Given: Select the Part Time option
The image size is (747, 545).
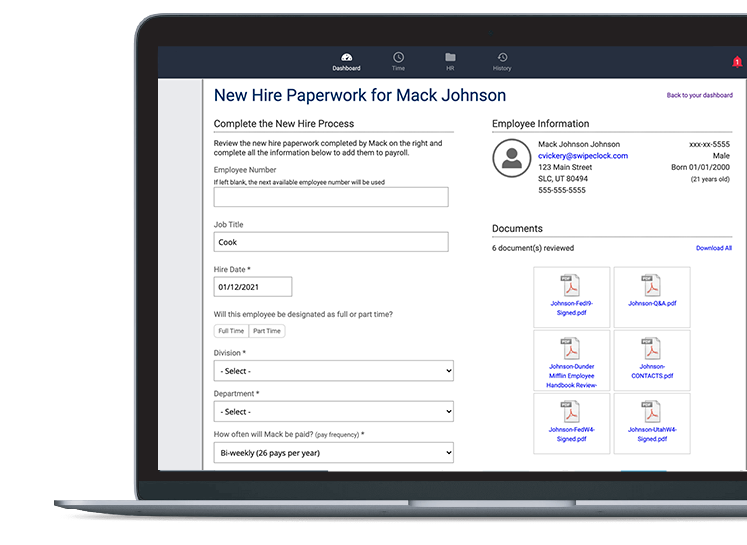Looking at the screenshot, I should [x=267, y=331].
